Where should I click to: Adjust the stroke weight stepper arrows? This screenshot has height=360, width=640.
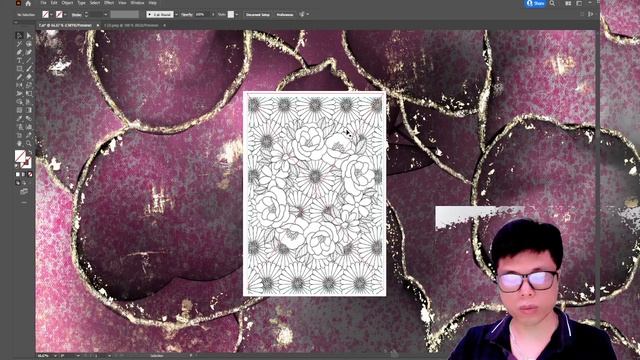86,15
